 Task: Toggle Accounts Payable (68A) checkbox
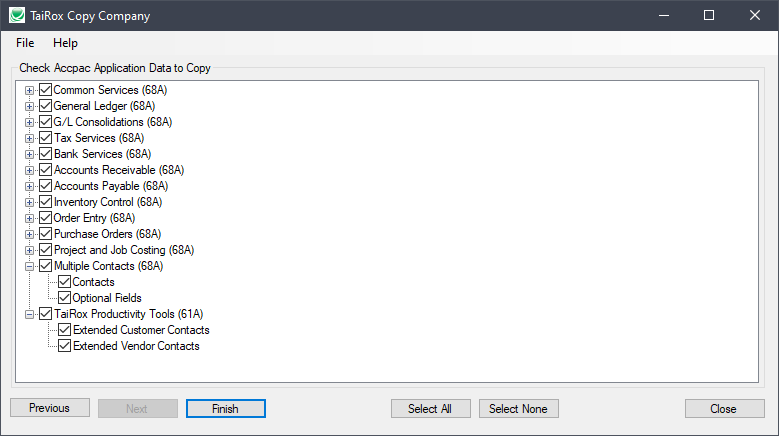[x=46, y=186]
